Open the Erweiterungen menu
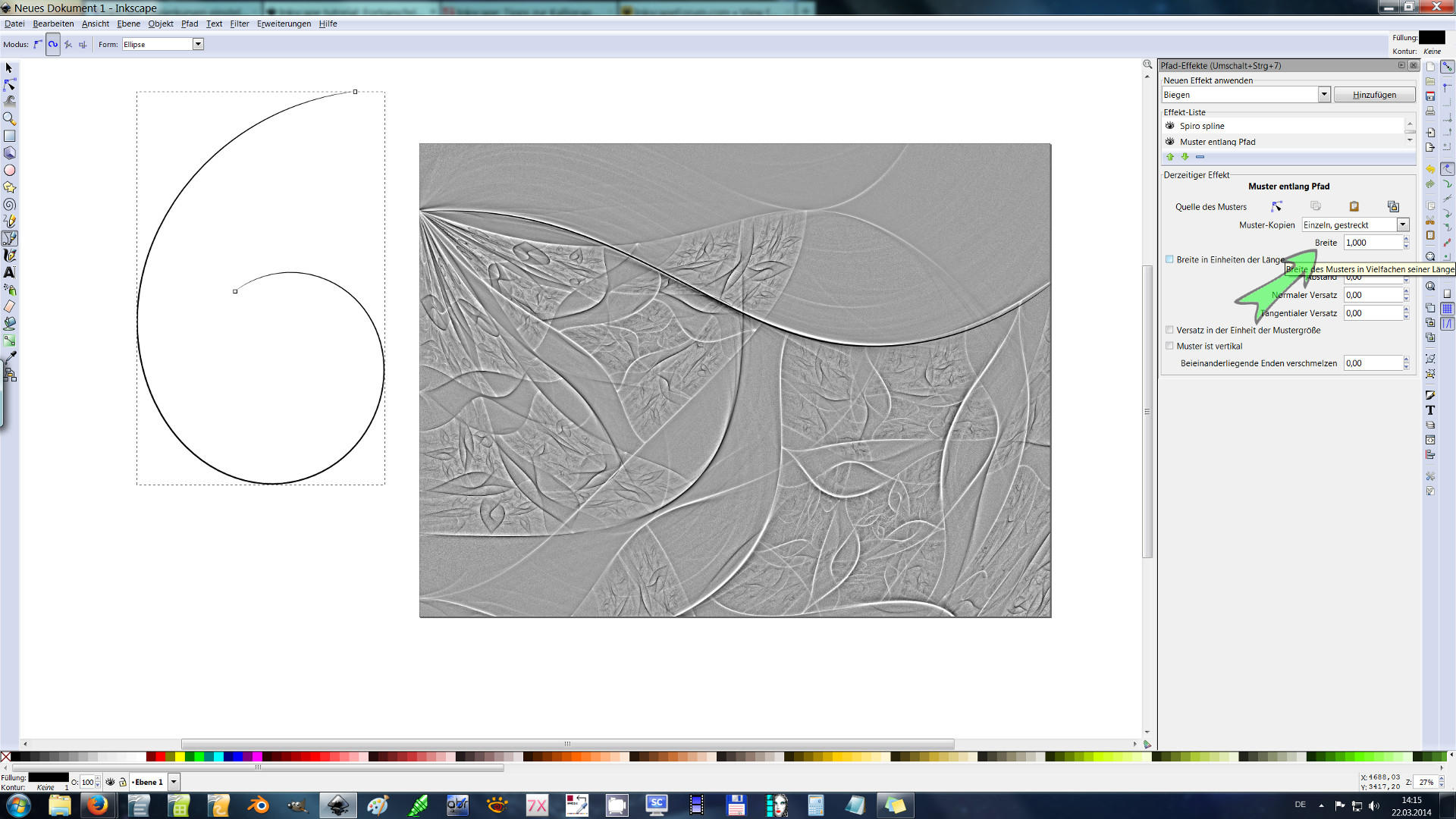The width and height of the screenshot is (1456, 819). [284, 24]
